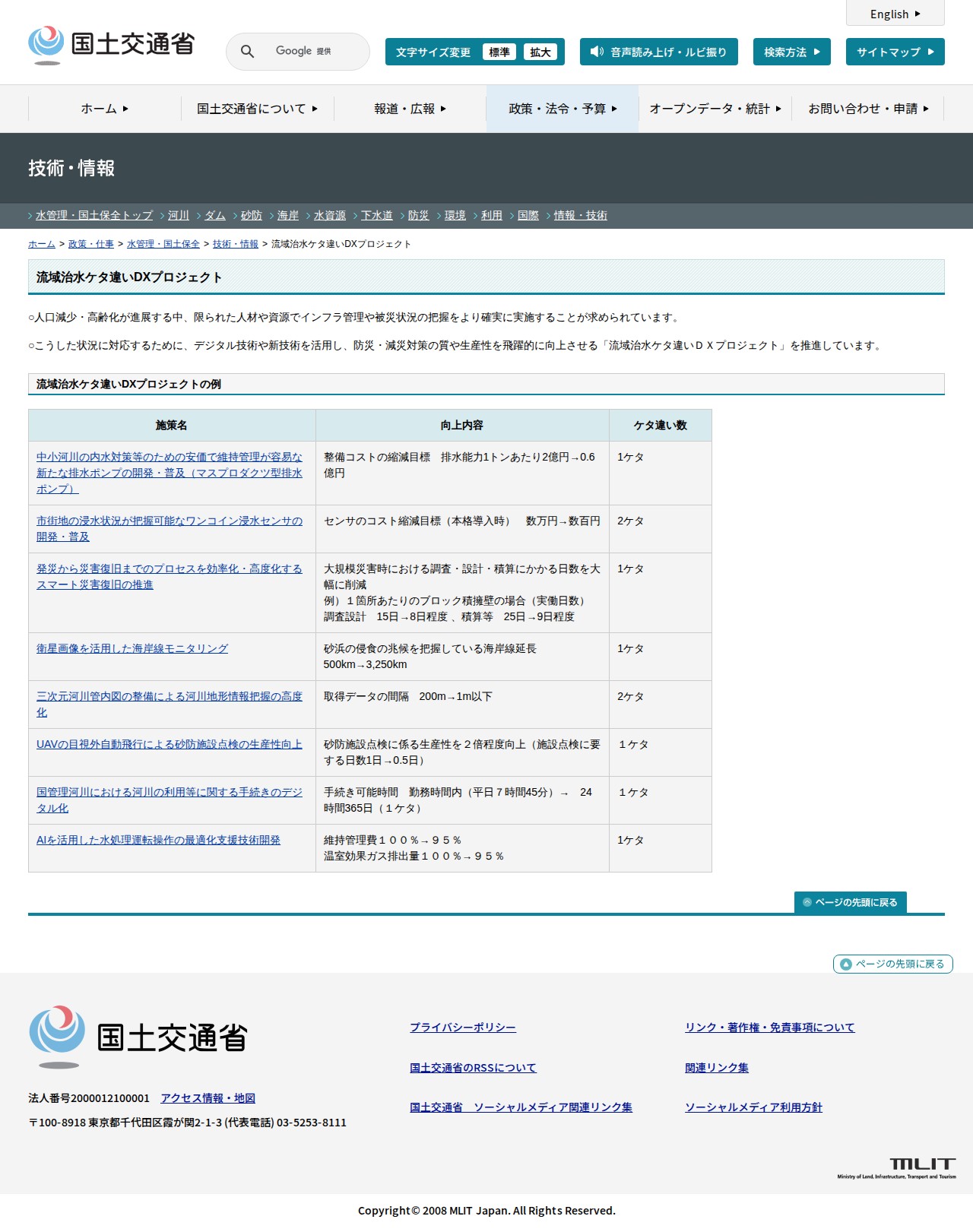Open the 環境 sub-navigation link
The image size is (973, 1232).
point(455,216)
